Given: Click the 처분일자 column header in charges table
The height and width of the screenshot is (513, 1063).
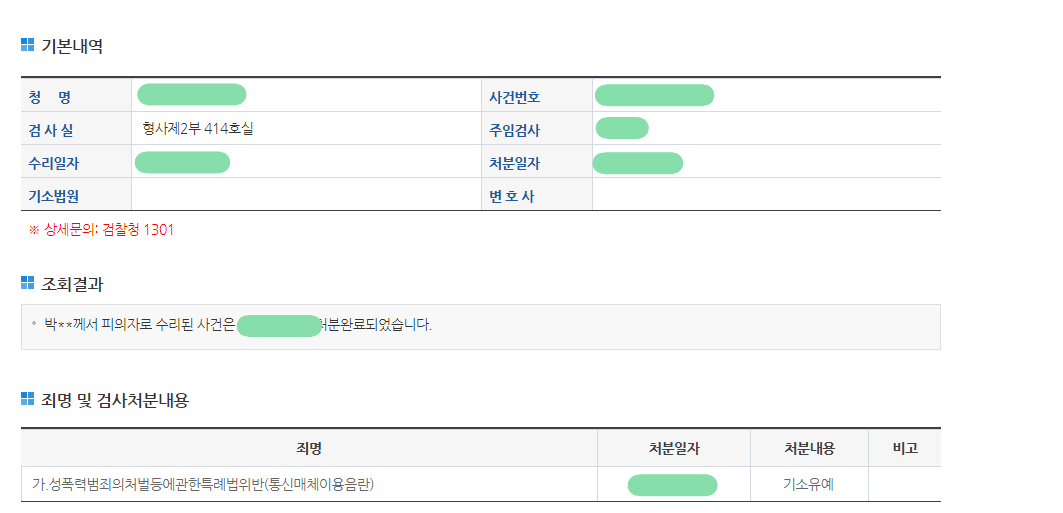Looking at the screenshot, I should pyautogui.click(x=673, y=448).
